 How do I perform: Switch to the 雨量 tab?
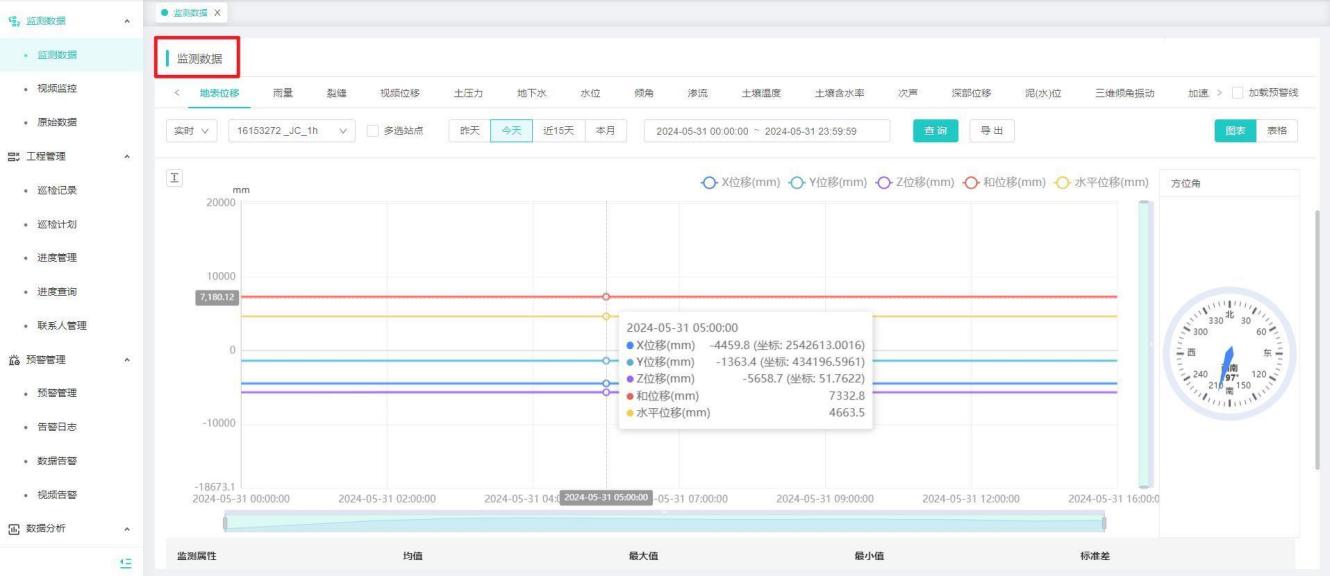coord(283,93)
